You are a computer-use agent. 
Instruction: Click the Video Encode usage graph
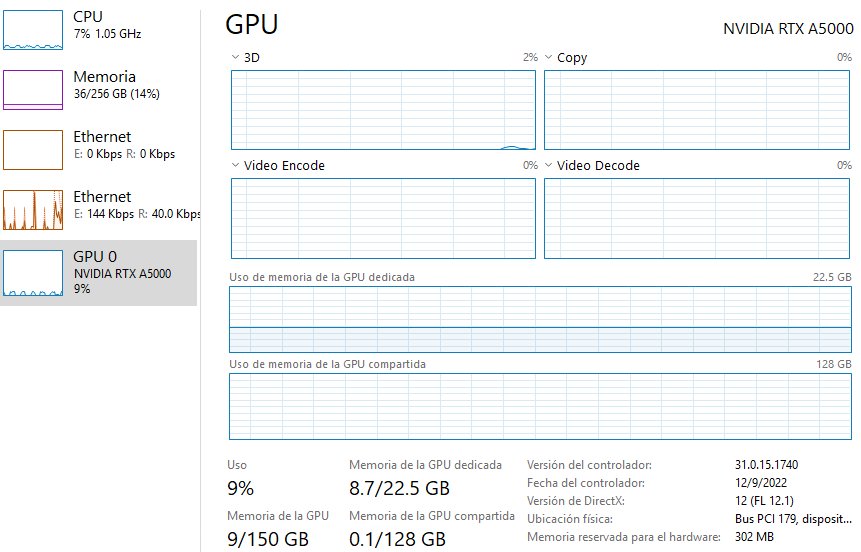coord(384,218)
